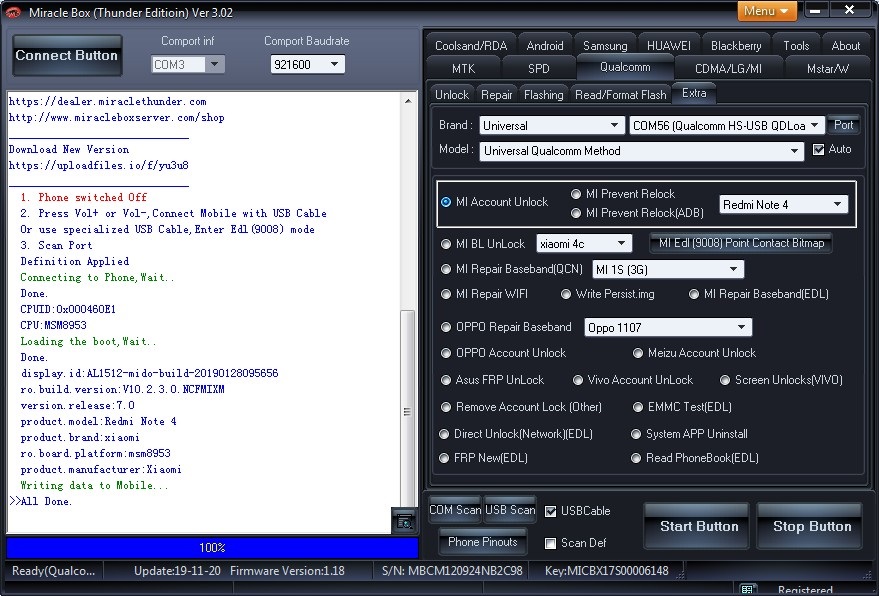Switch to the Coolsand/RDA tab
The height and width of the screenshot is (596, 879).
pos(471,46)
